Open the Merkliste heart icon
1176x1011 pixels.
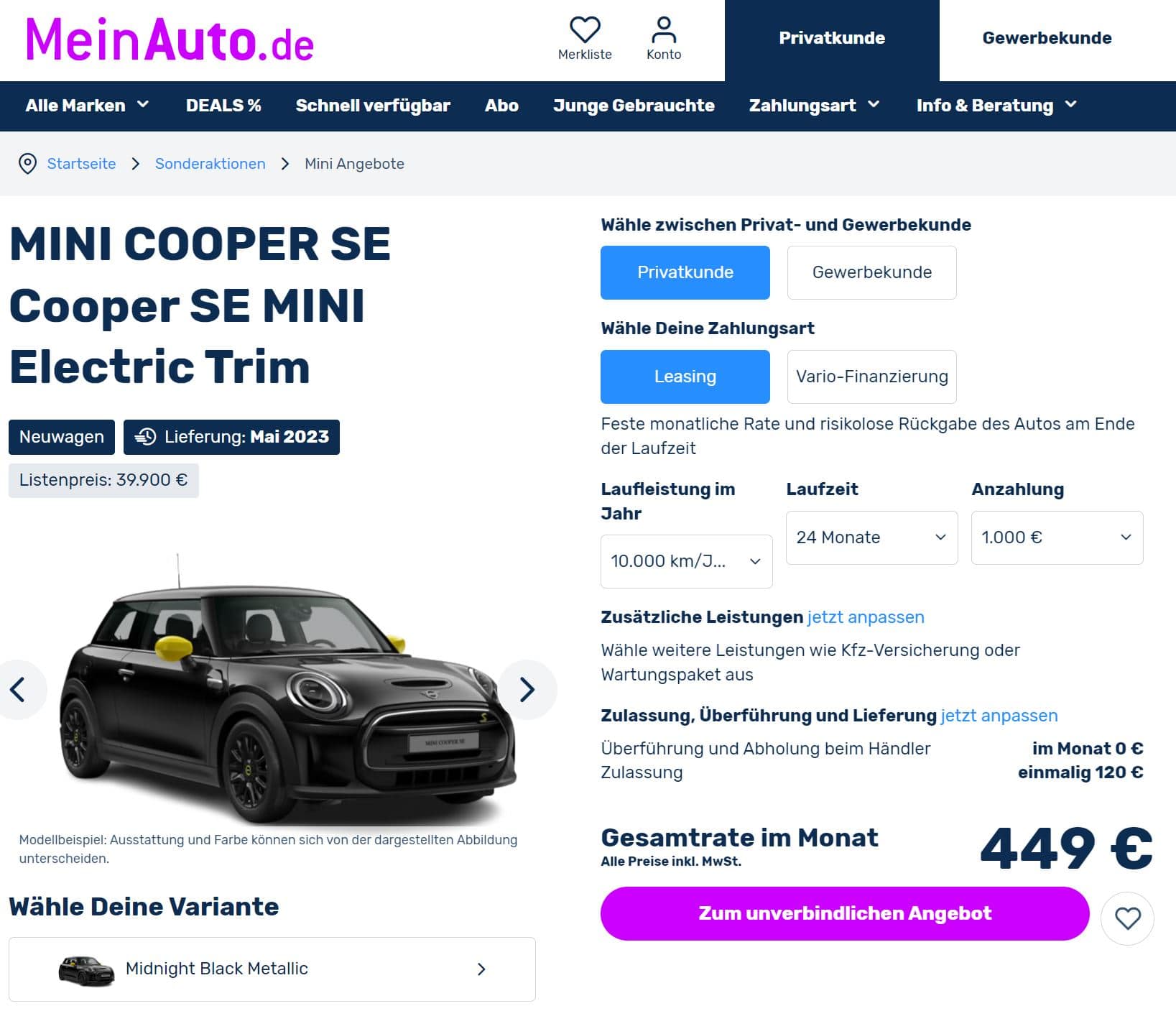click(585, 30)
